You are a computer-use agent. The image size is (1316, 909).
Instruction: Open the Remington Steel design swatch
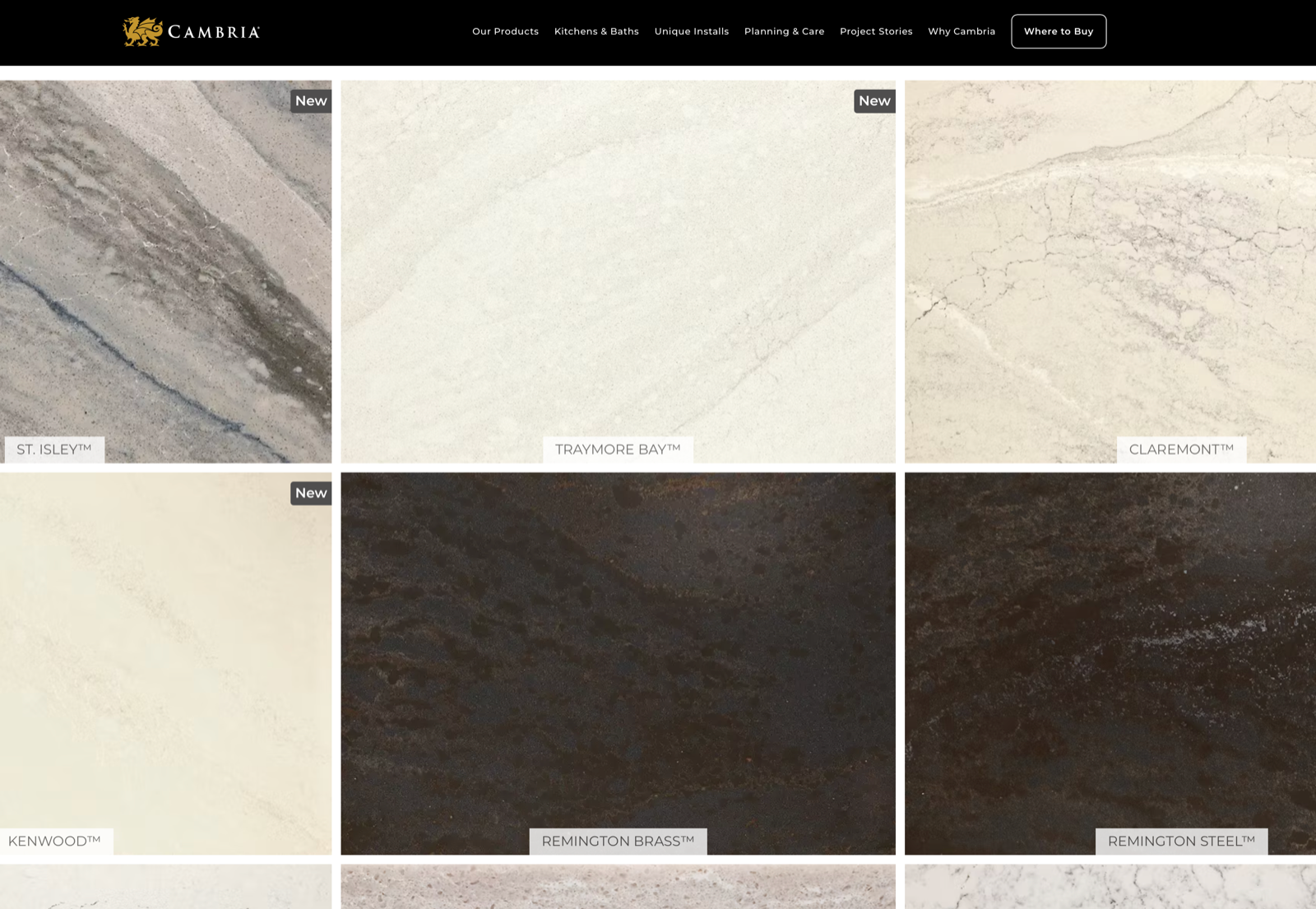click(x=1110, y=663)
